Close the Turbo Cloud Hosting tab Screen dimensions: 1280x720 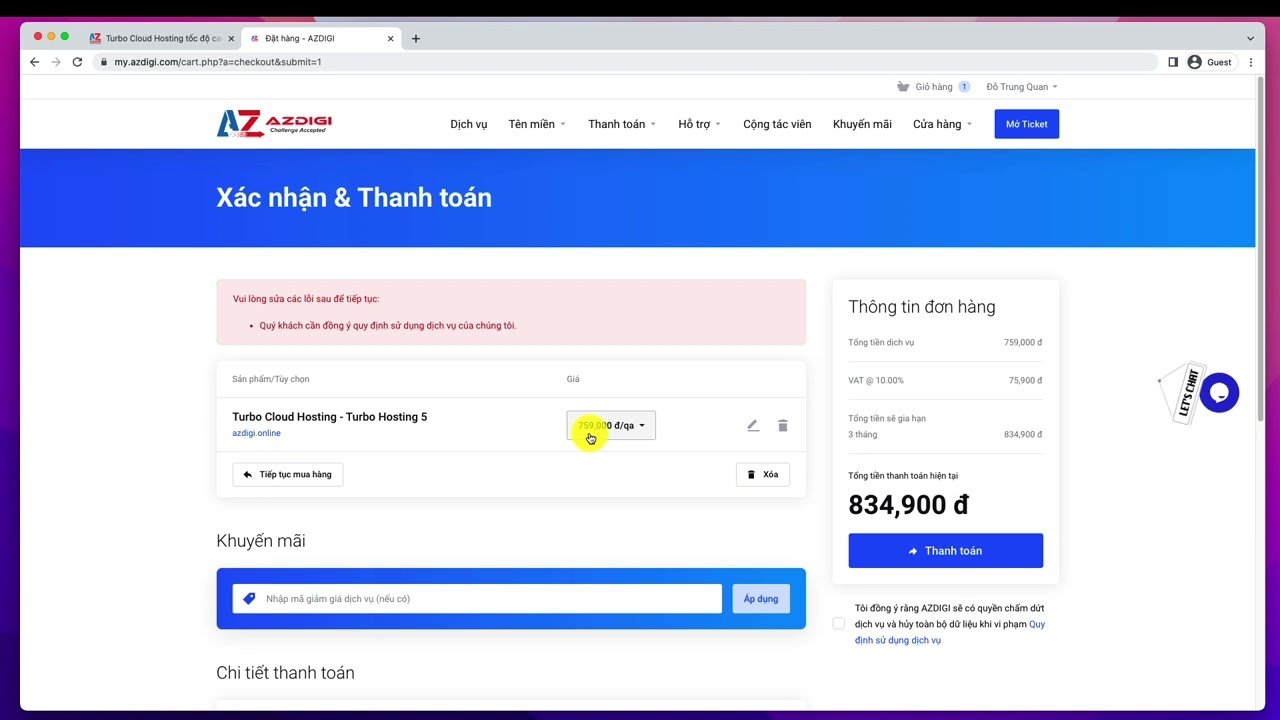coord(231,39)
